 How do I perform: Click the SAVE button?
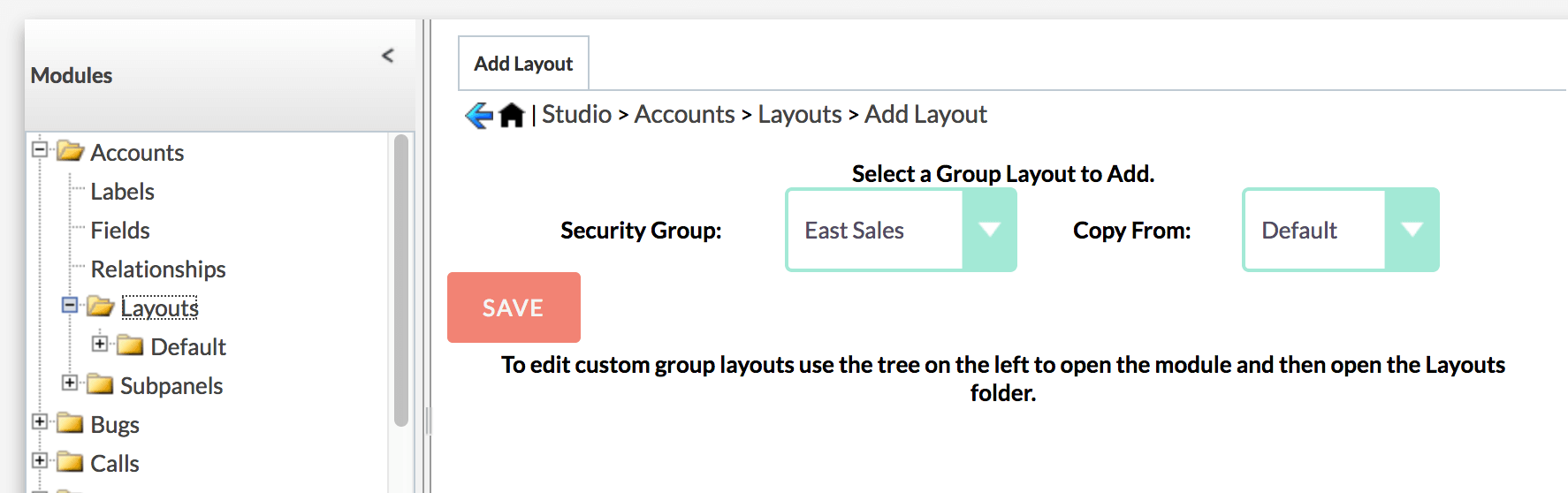514,307
